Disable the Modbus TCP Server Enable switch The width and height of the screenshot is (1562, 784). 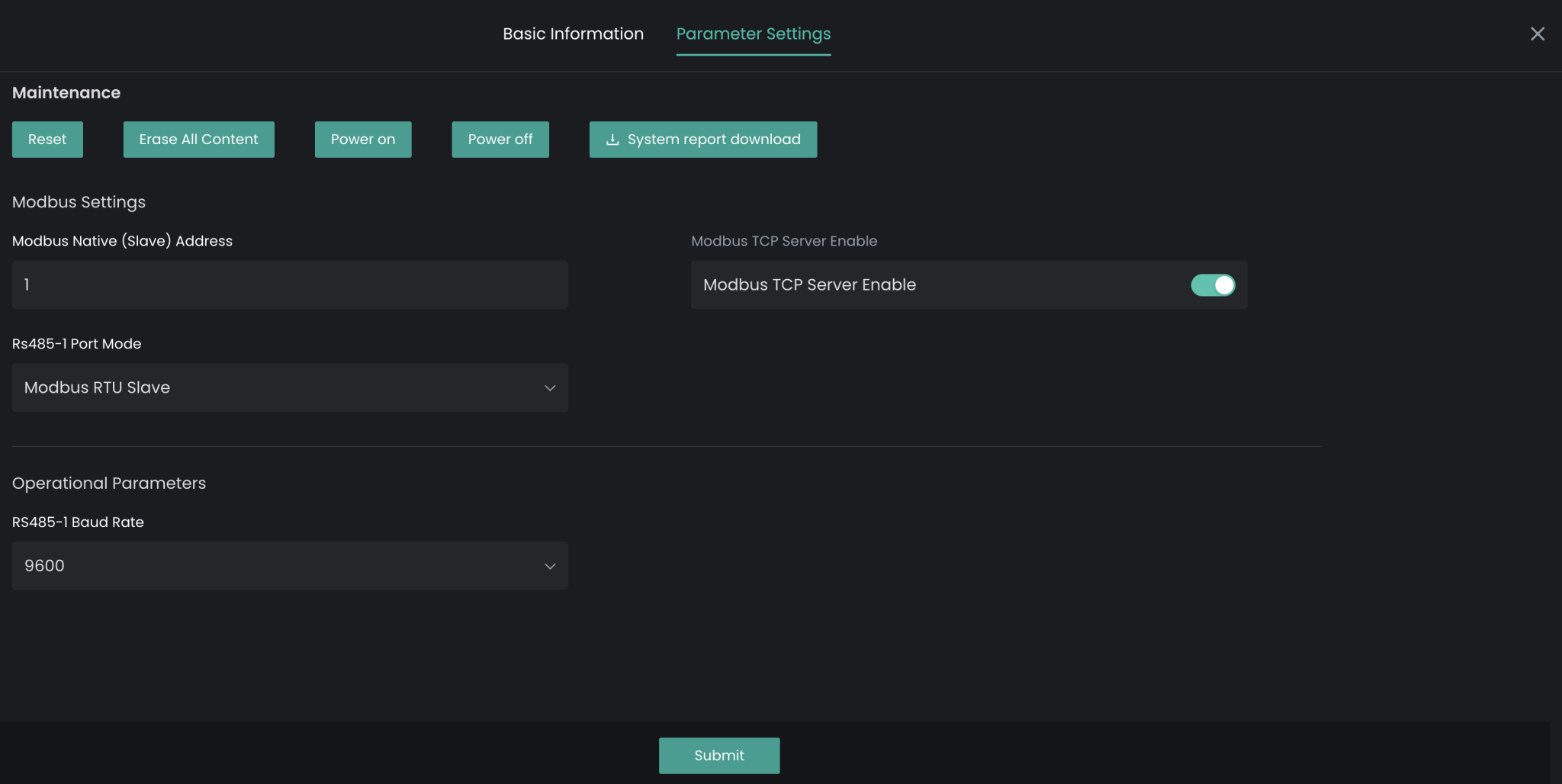coord(1211,284)
